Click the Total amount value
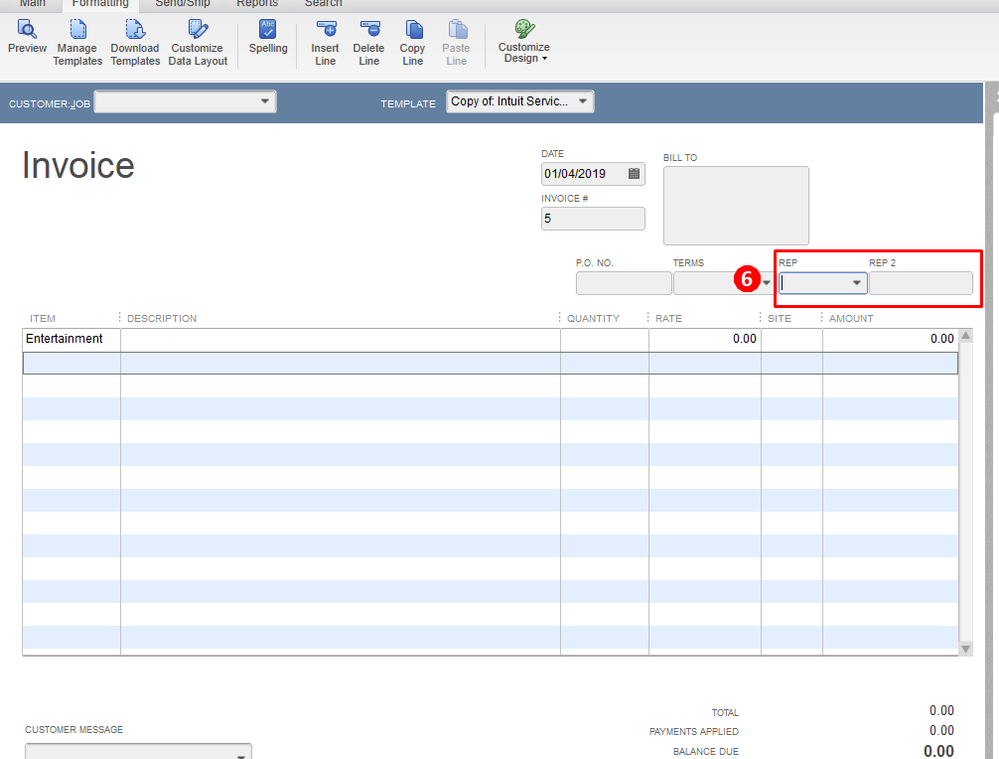Viewport: 999px width, 759px height. 942,711
